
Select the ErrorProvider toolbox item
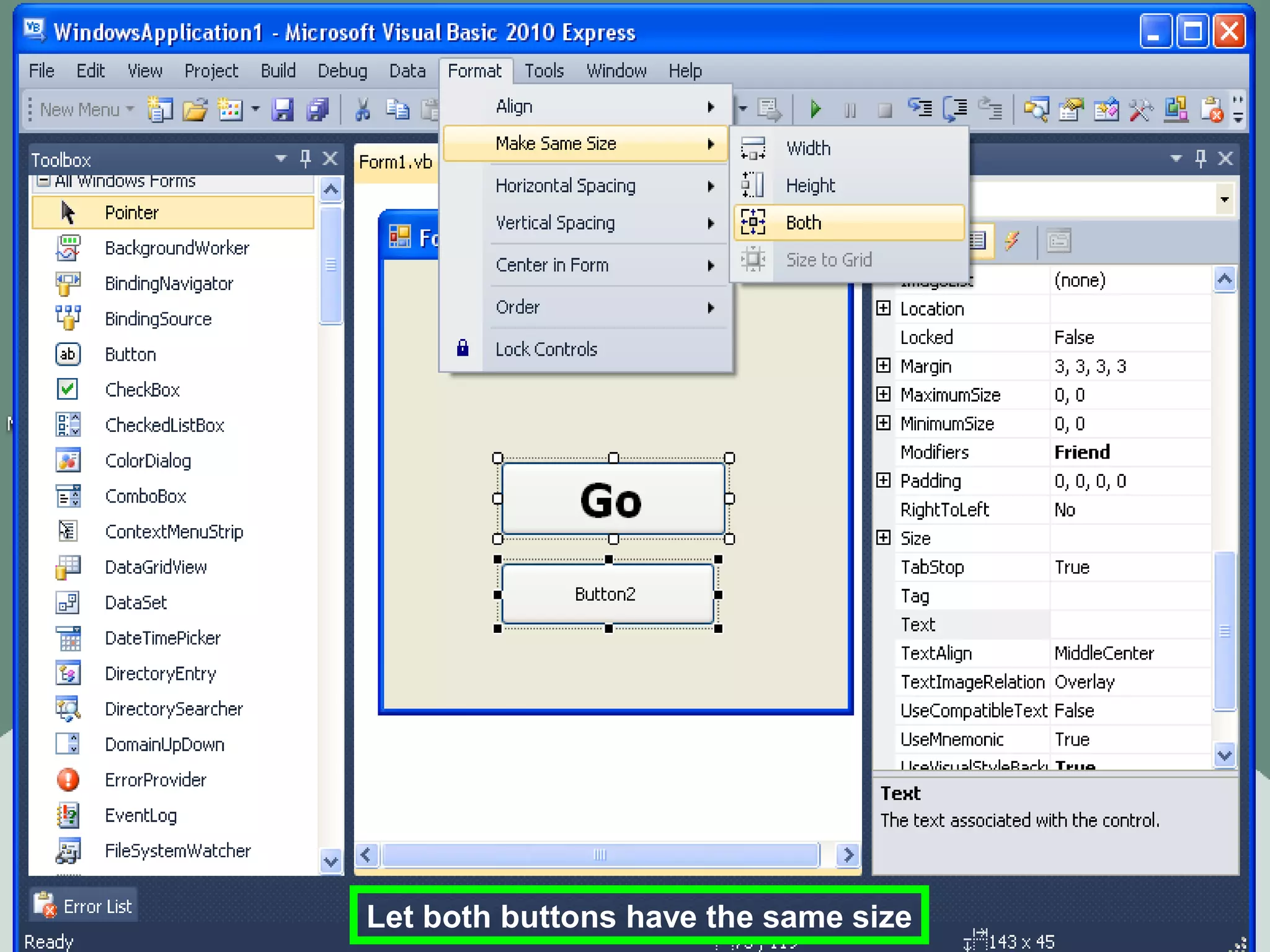pos(155,780)
